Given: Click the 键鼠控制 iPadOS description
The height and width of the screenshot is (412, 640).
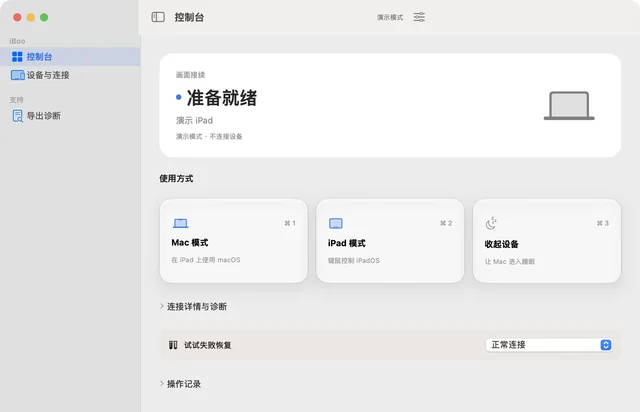Looking at the screenshot, I should click(x=353, y=261).
